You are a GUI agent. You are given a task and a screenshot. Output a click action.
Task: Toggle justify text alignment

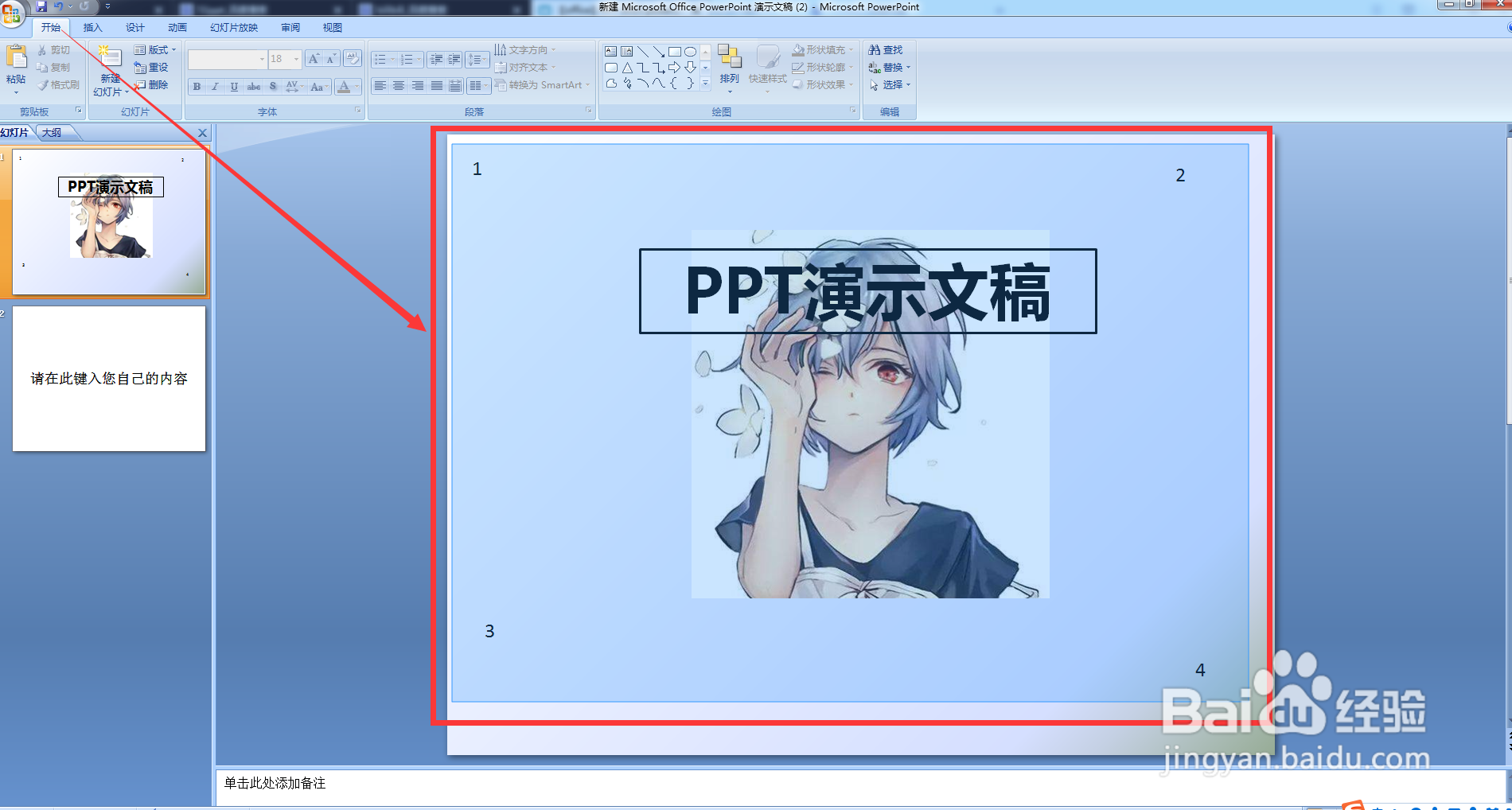pos(436,86)
